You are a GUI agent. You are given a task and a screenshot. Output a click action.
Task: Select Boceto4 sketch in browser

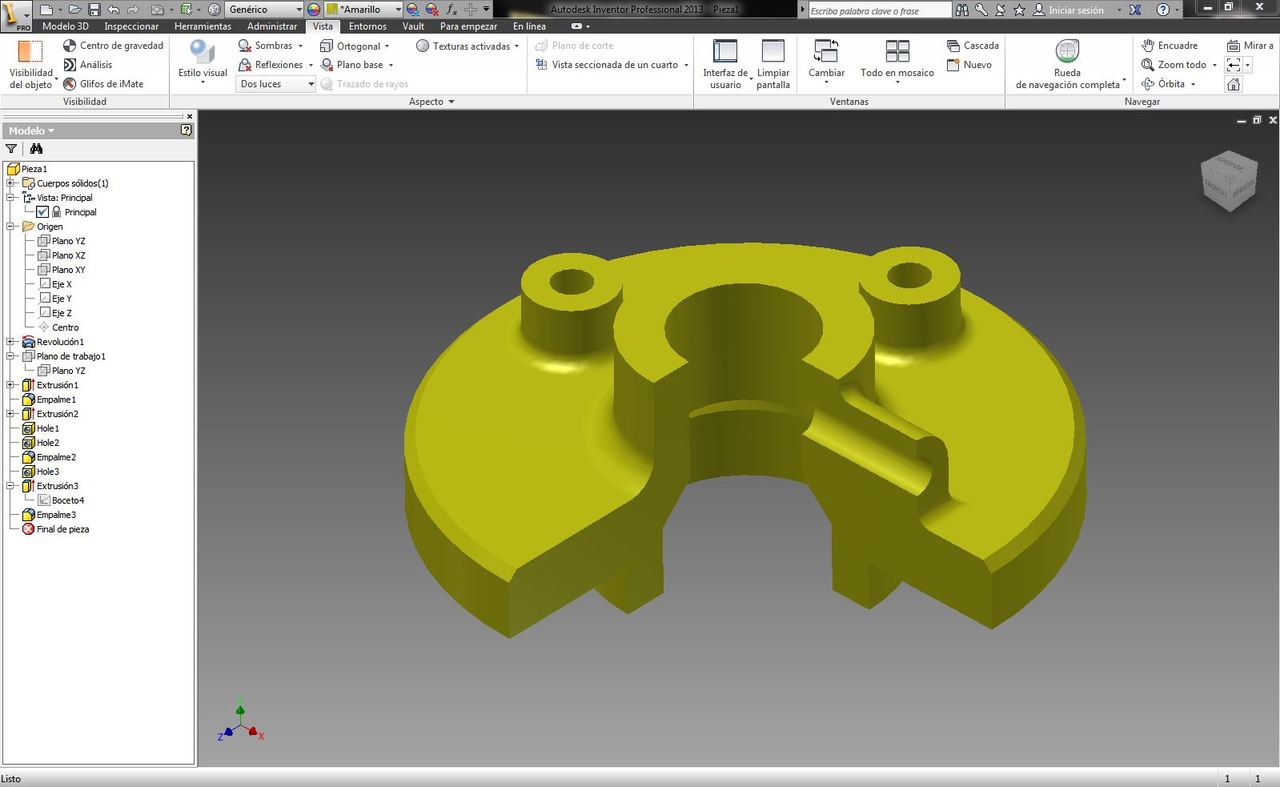[61, 500]
